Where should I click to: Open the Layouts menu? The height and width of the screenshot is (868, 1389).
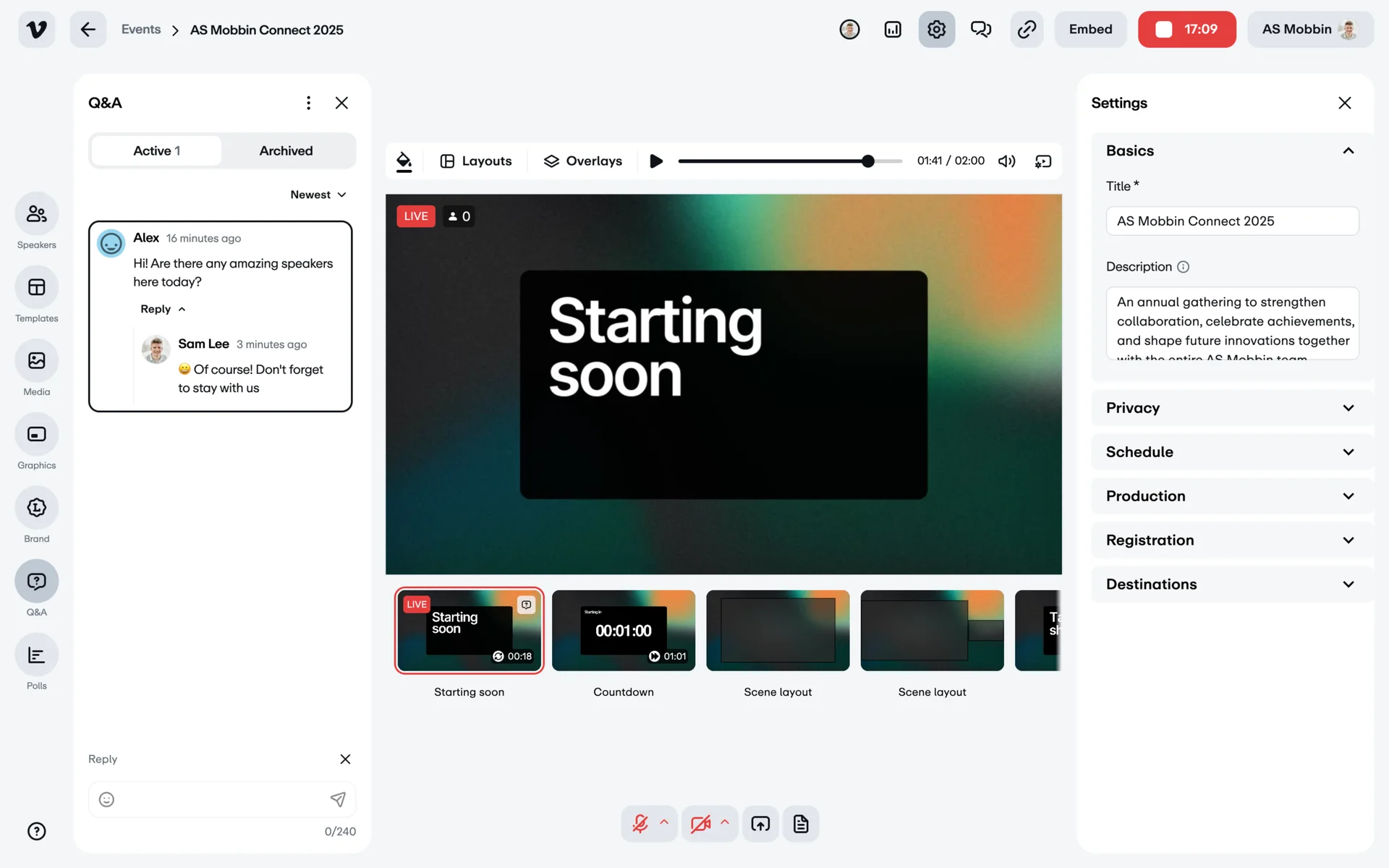click(476, 161)
